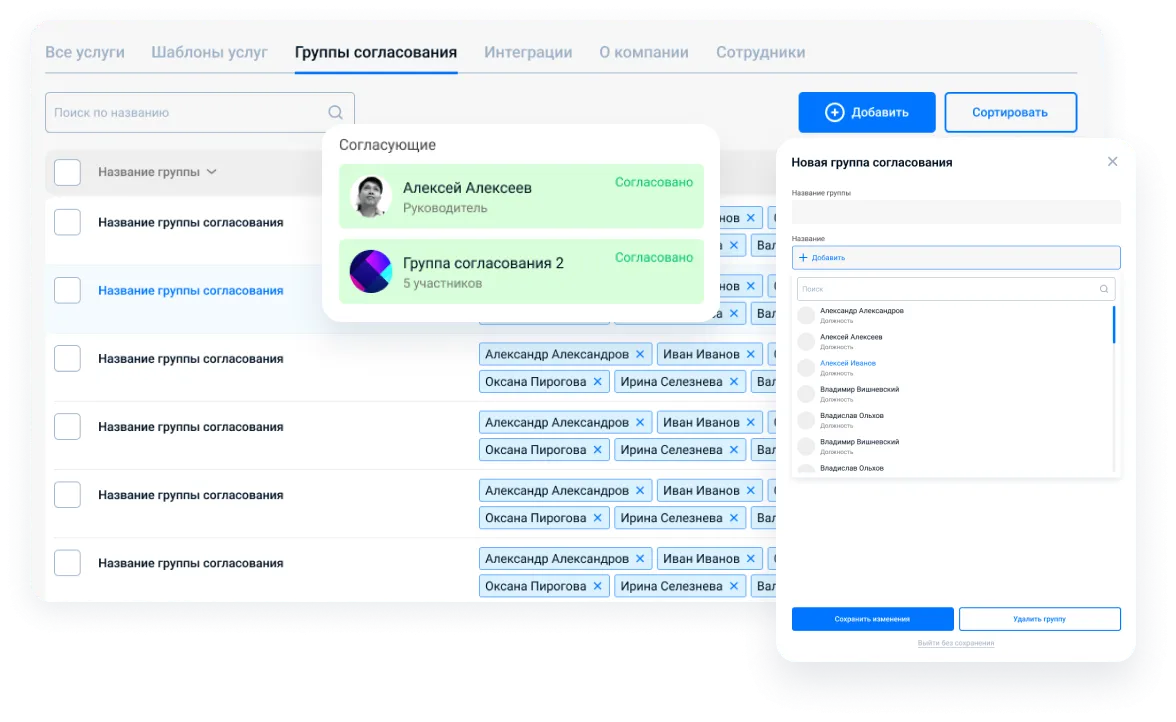Switch to the Сотрудники tab

pyautogui.click(x=760, y=52)
